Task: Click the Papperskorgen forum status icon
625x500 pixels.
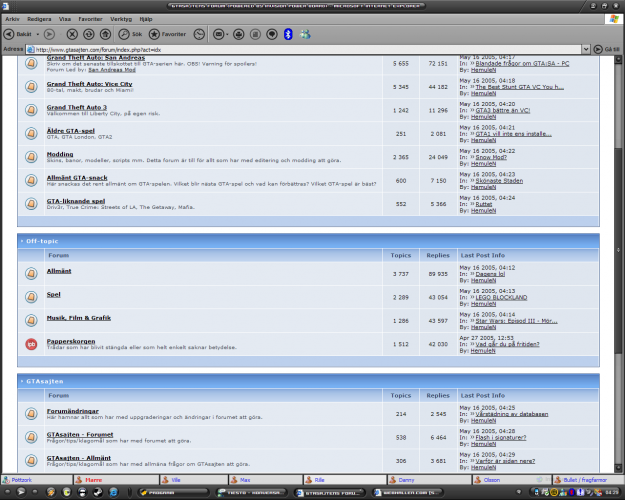Action: [x=31, y=343]
